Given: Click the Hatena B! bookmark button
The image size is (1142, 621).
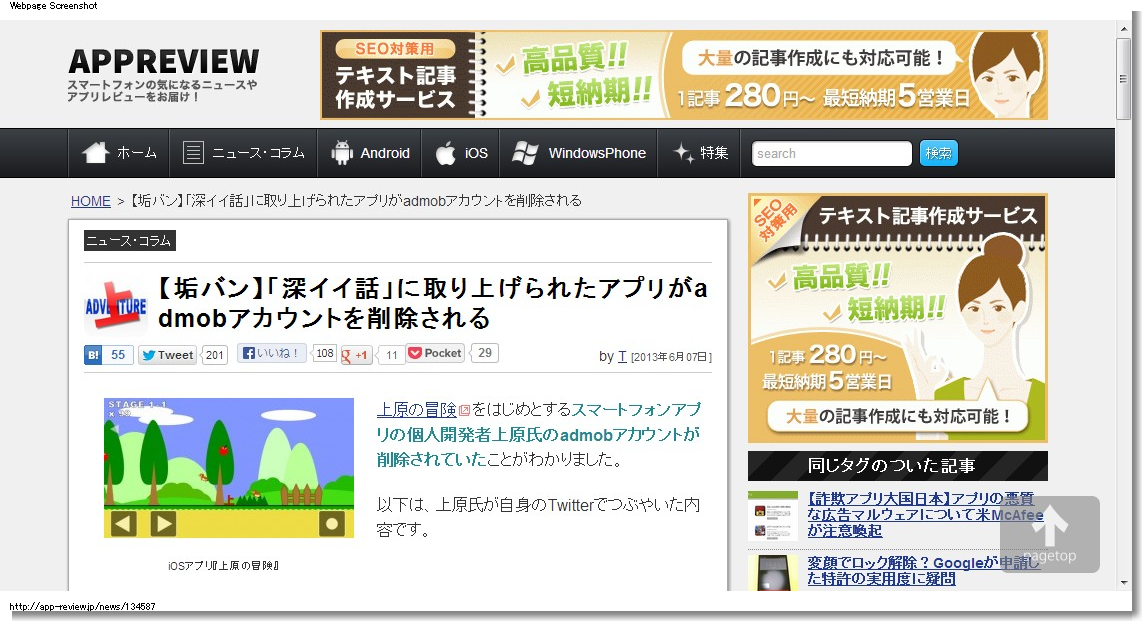Looking at the screenshot, I should coord(93,355).
